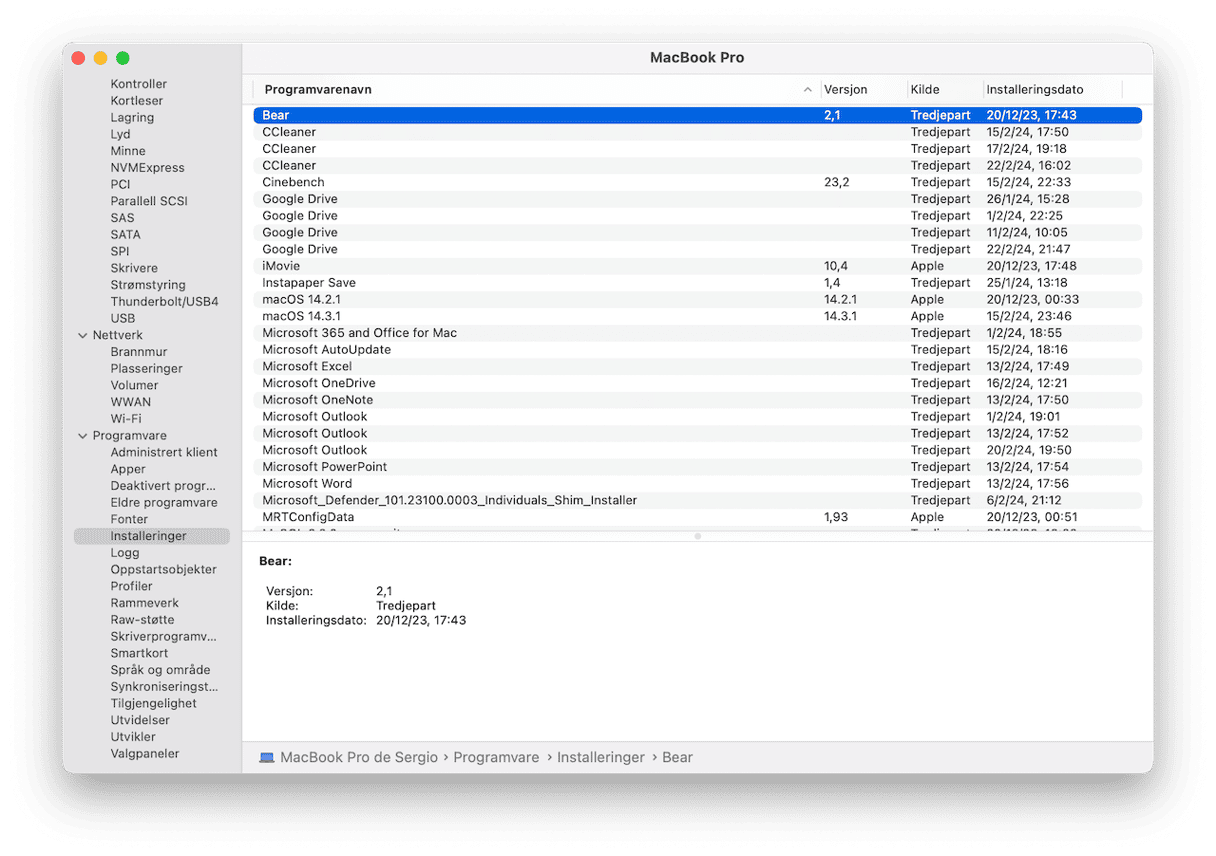Select USB in the sidebar
The height and width of the screenshot is (856, 1216).
122,318
